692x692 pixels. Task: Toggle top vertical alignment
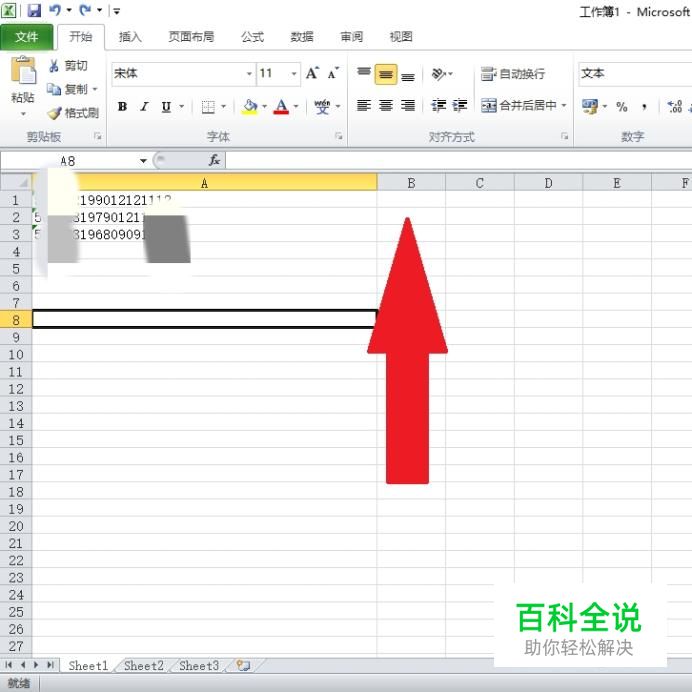point(364,73)
